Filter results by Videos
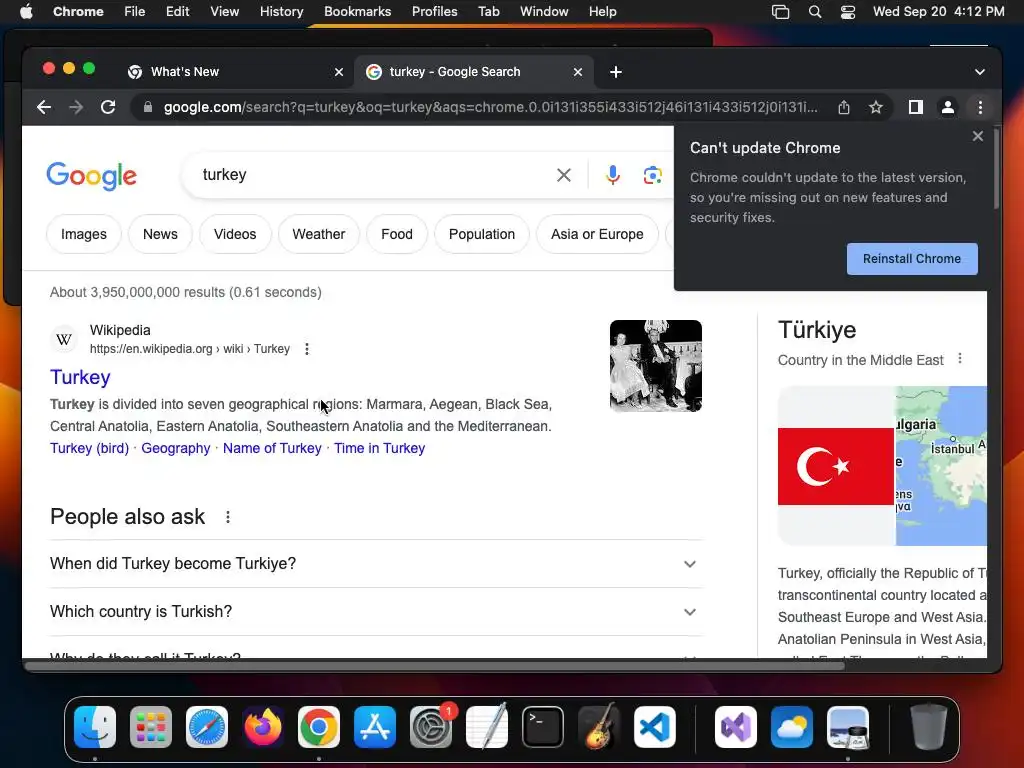 click(235, 234)
